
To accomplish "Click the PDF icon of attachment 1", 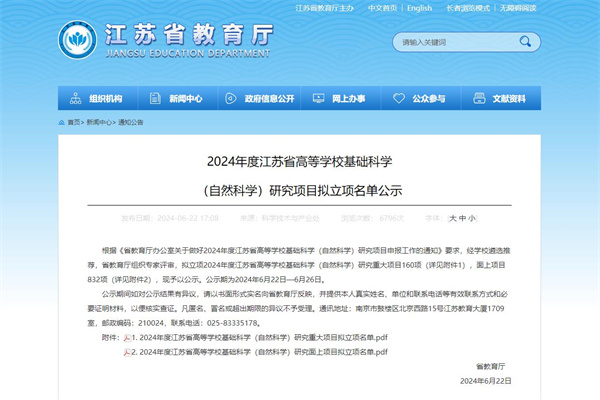I will pos(126,339).
